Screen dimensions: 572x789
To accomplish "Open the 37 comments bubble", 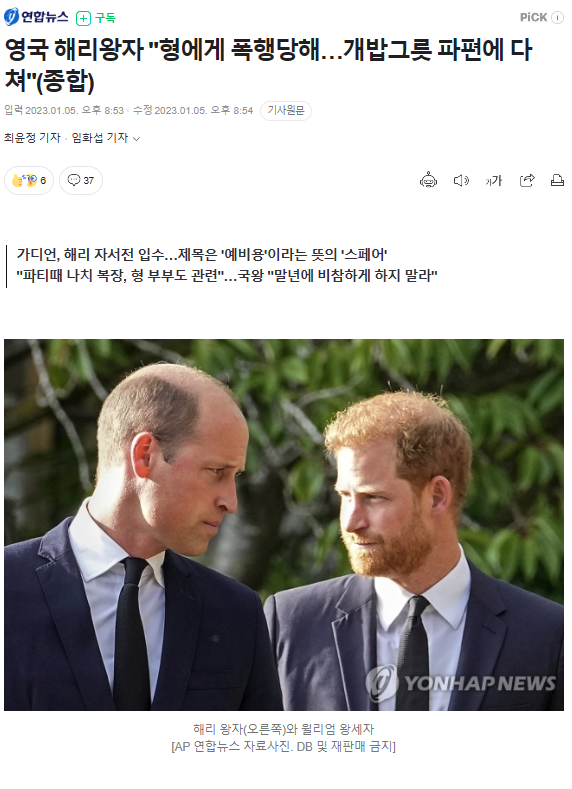I will click(x=81, y=180).
